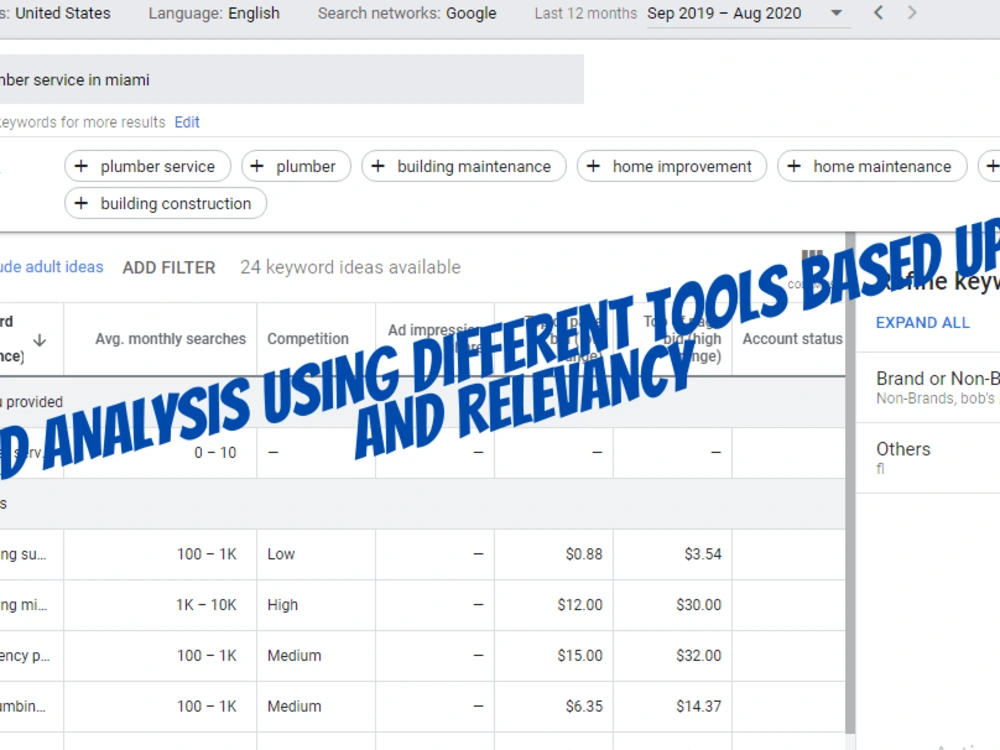
Task: Click EXPAND ALL in refine keywords panel
Action: (922, 323)
